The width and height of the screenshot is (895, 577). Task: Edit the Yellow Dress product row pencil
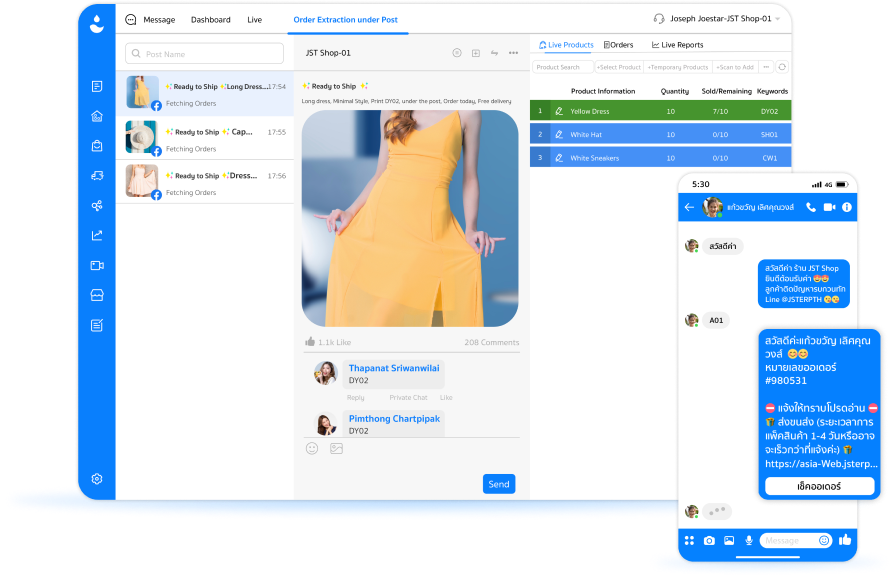click(559, 111)
